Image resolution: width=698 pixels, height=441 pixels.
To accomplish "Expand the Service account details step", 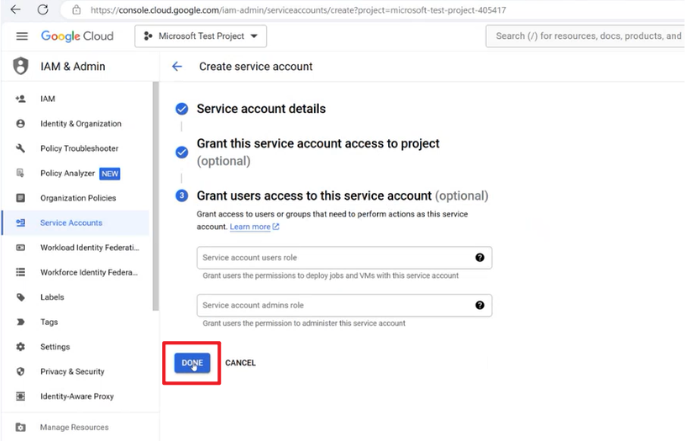I will pos(261,109).
